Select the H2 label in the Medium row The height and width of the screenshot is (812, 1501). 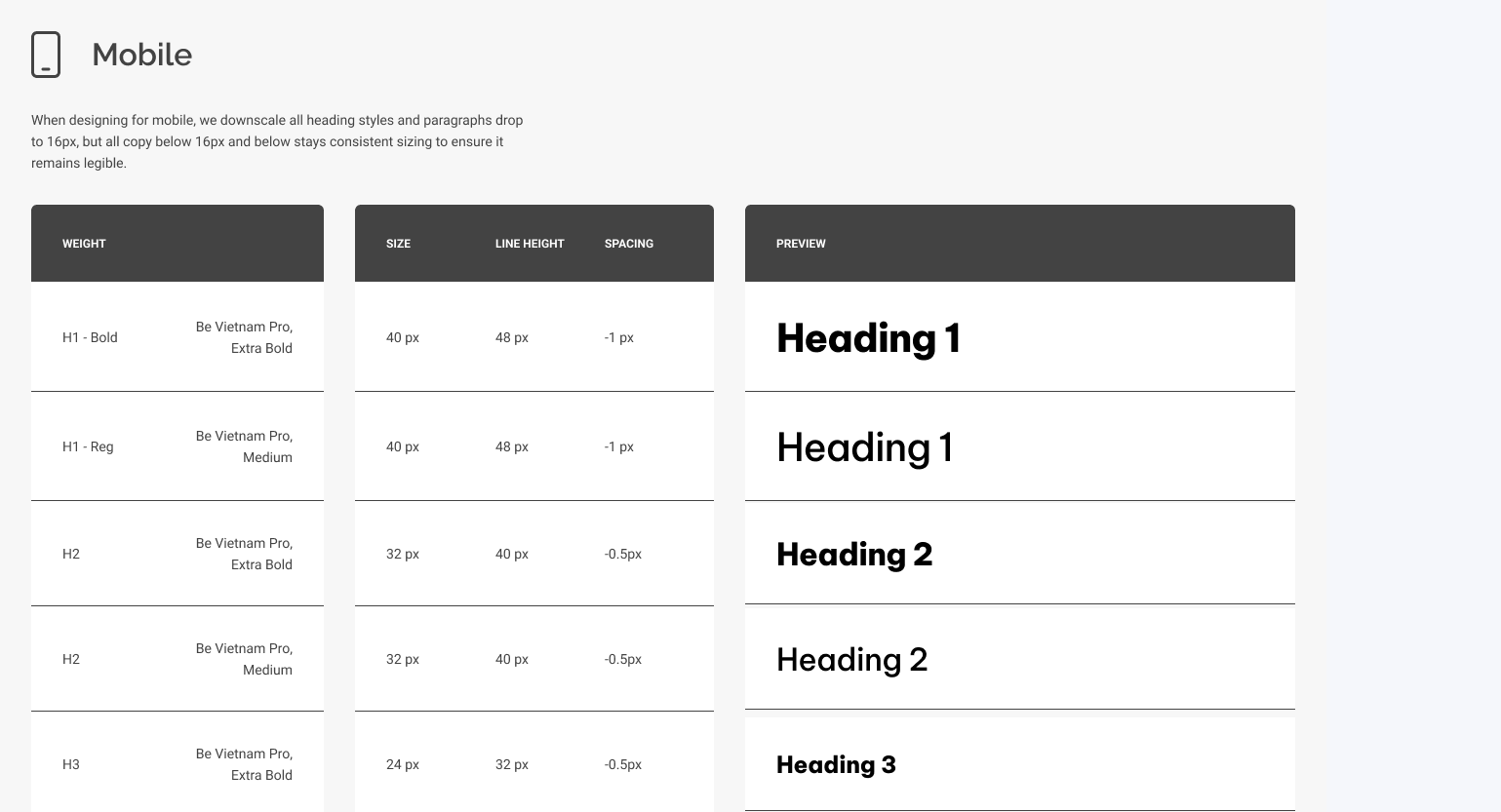click(x=71, y=659)
